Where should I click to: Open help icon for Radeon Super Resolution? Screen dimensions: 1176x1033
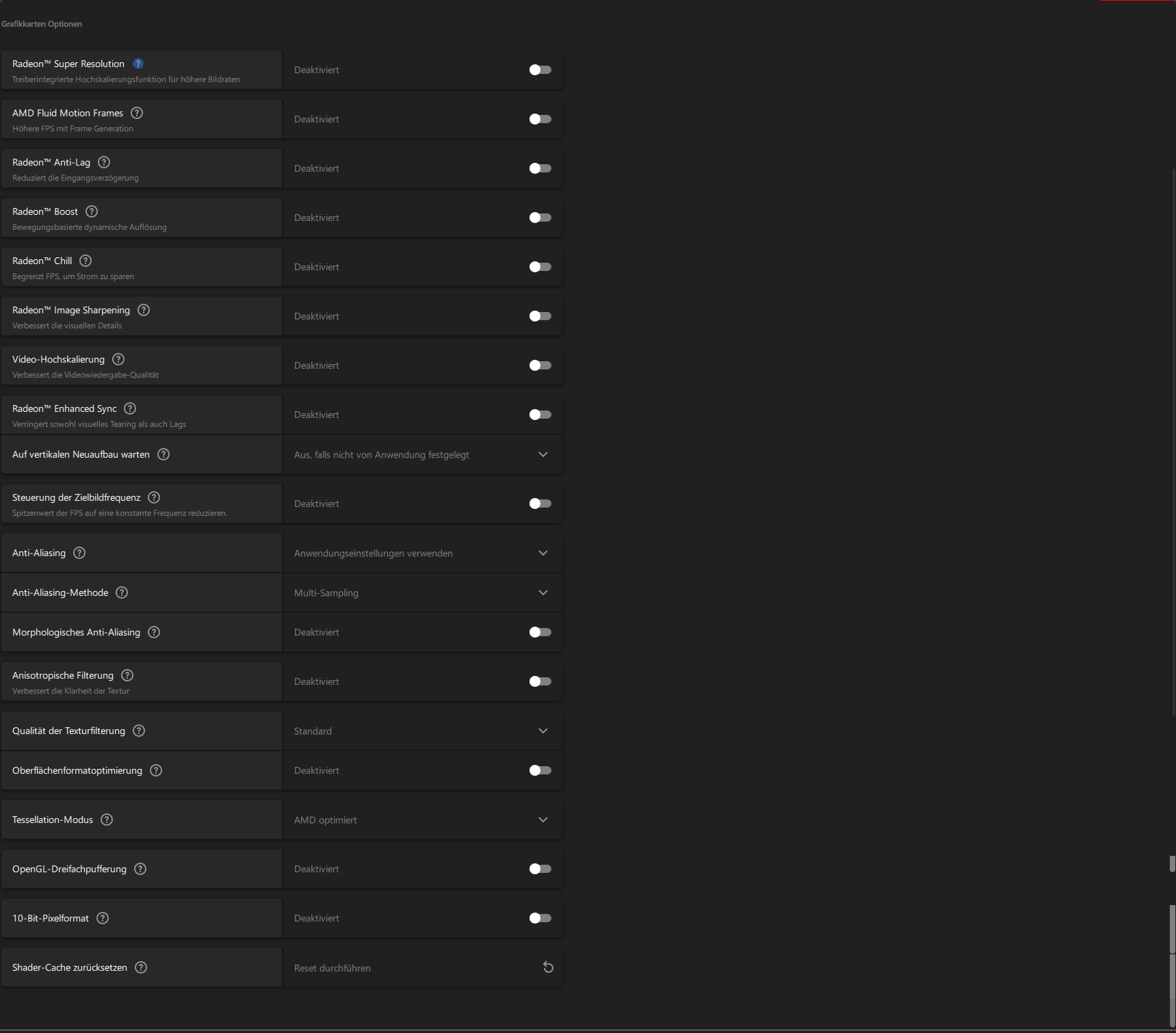(138, 64)
